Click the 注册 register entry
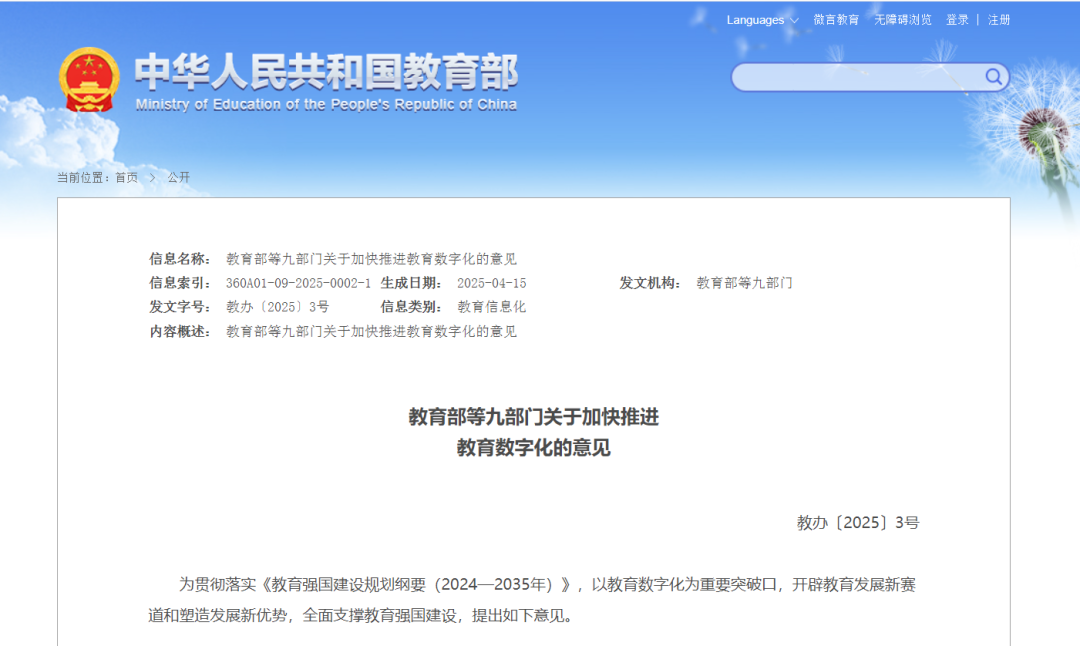 (996, 18)
